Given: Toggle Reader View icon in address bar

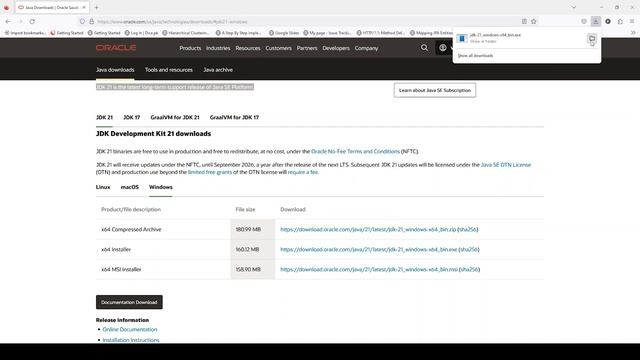Looking at the screenshot, I should click(x=524, y=22).
